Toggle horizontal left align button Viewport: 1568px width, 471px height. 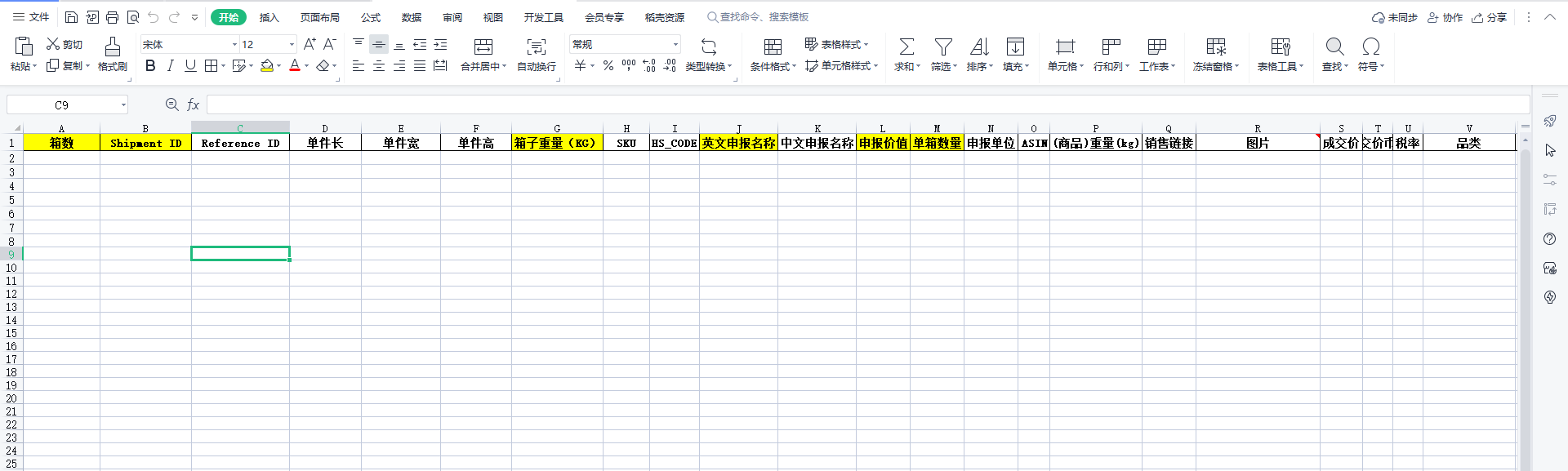pyautogui.click(x=359, y=65)
